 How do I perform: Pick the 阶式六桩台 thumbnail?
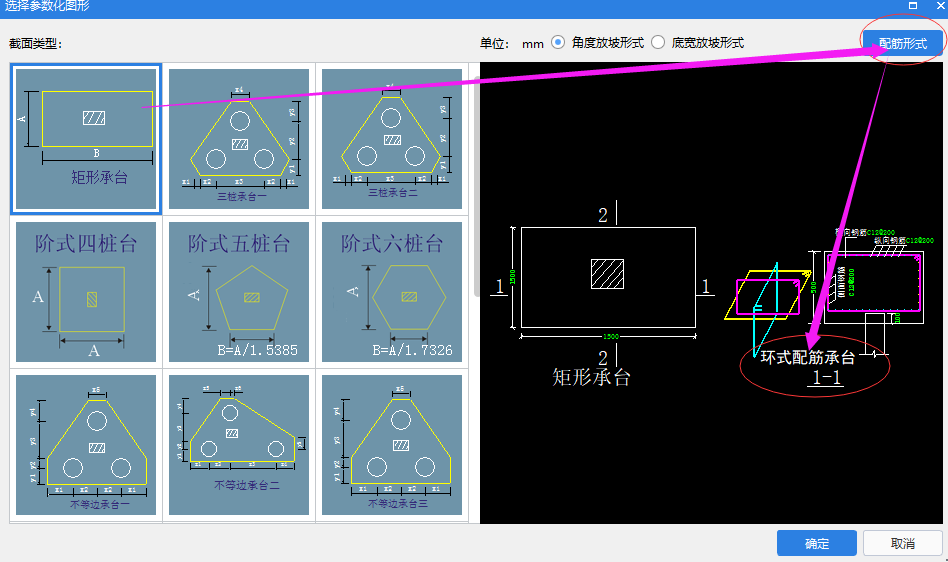(x=392, y=292)
